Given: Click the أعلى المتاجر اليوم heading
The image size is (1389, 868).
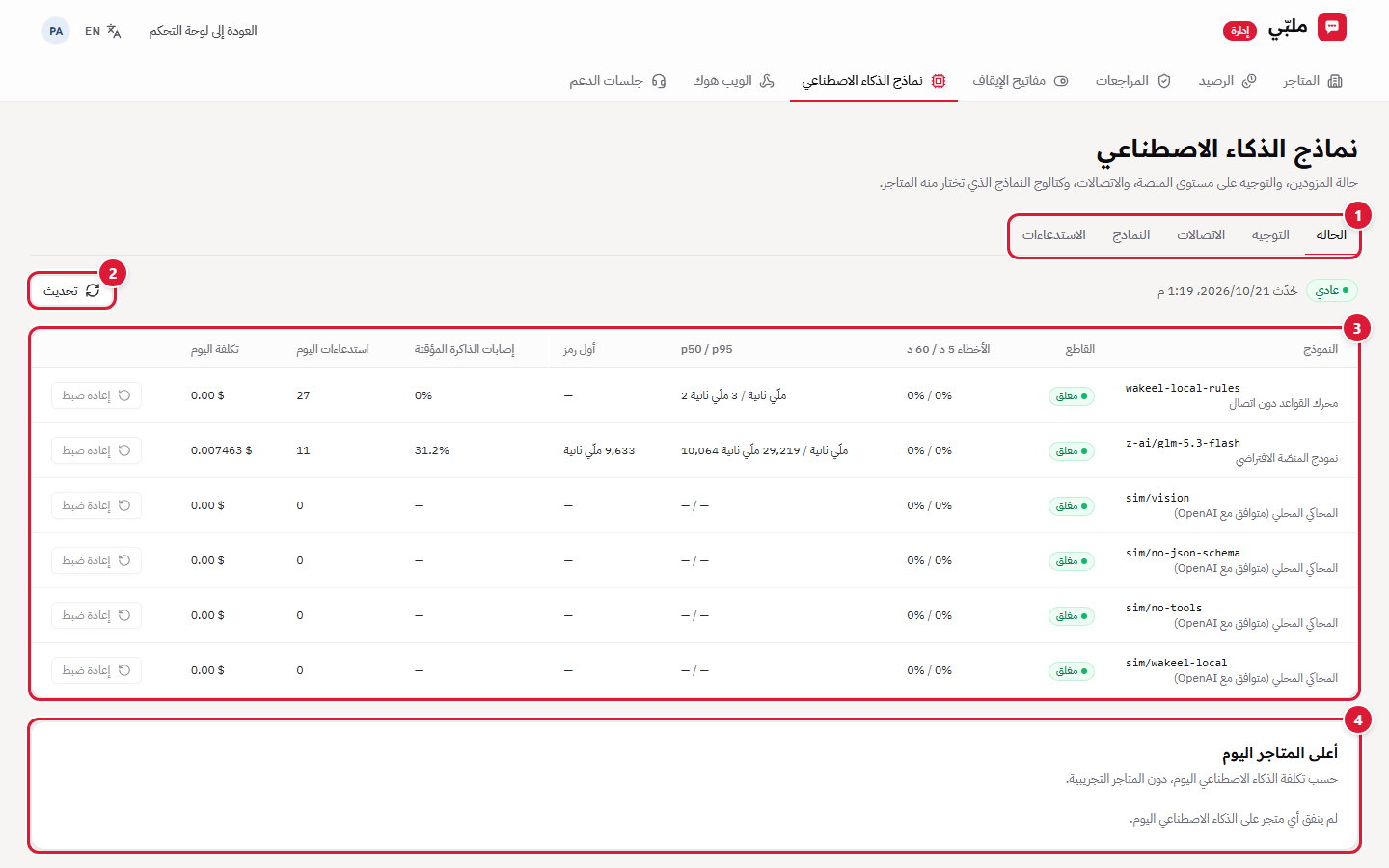Looking at the screenshot, I should tap(1280, 753).
